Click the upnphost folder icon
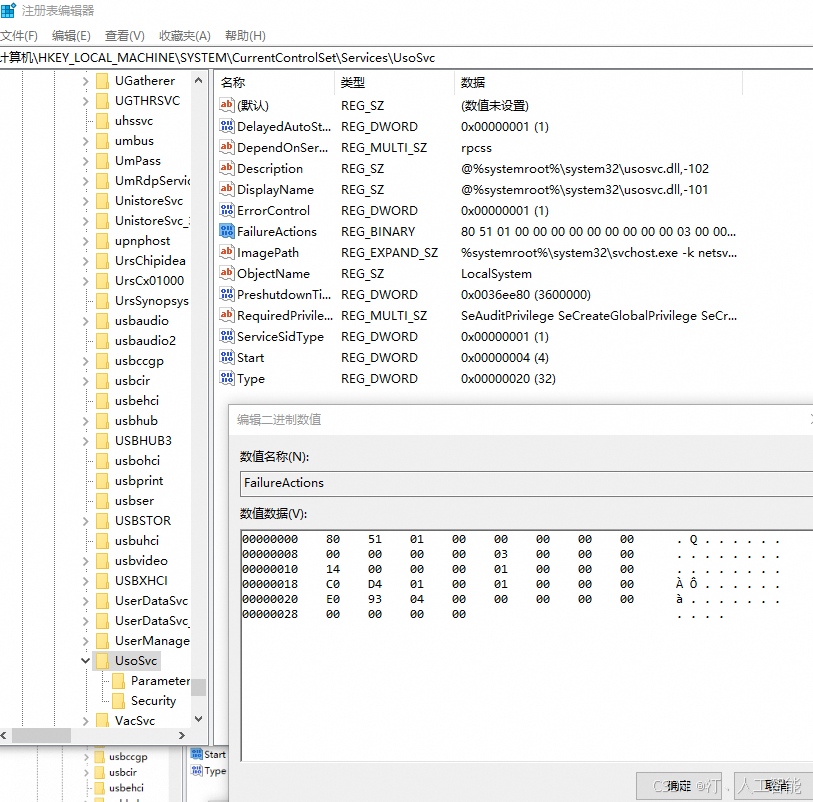 tap(103, 241)
